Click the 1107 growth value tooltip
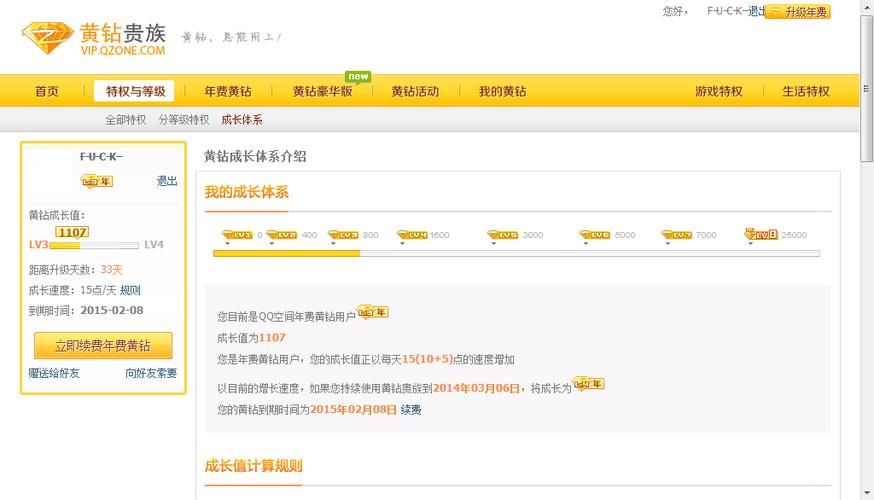This screenshot has width=874, height=500. [x=72, y=232]
